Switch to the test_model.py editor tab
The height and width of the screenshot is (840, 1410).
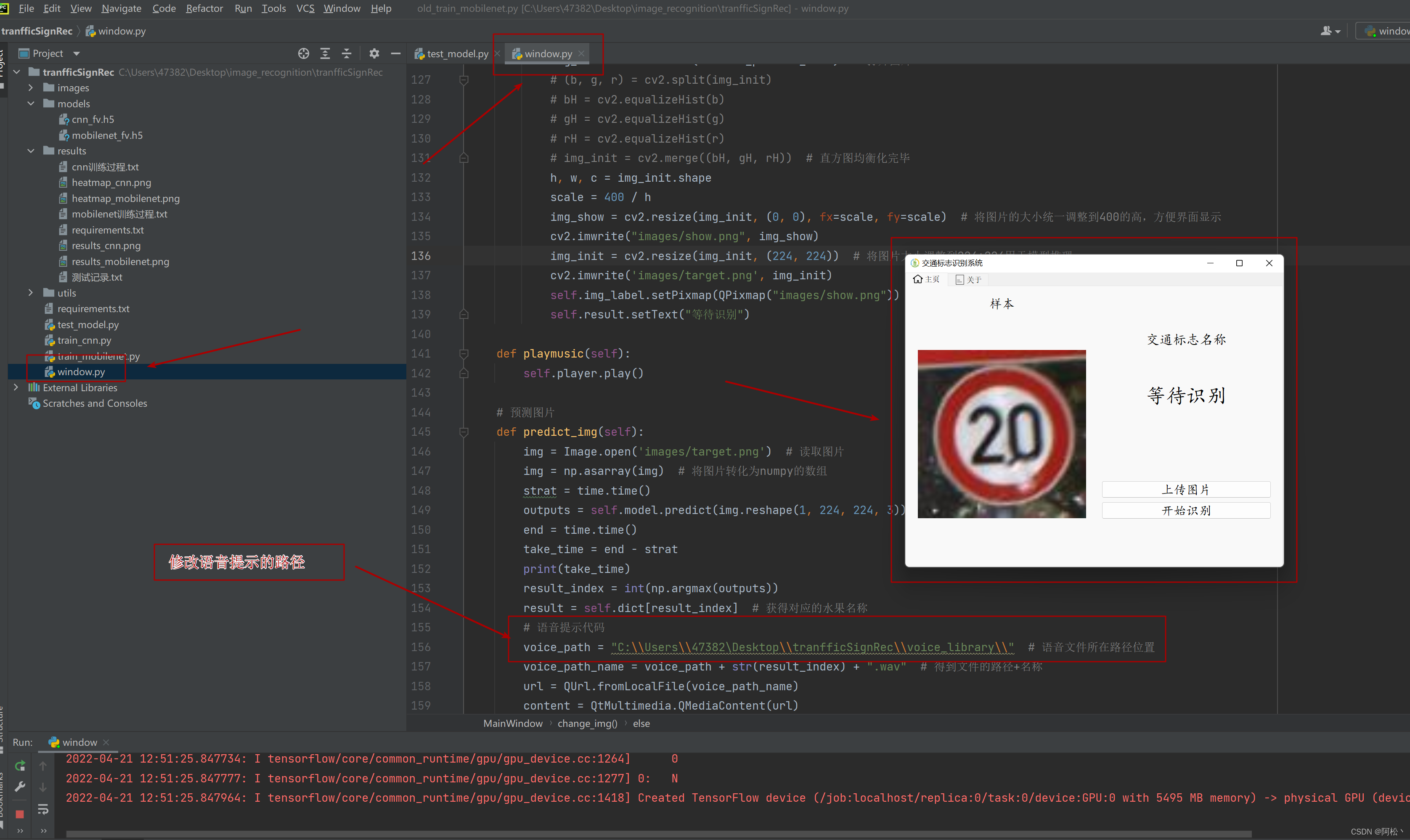click(457, 54)
